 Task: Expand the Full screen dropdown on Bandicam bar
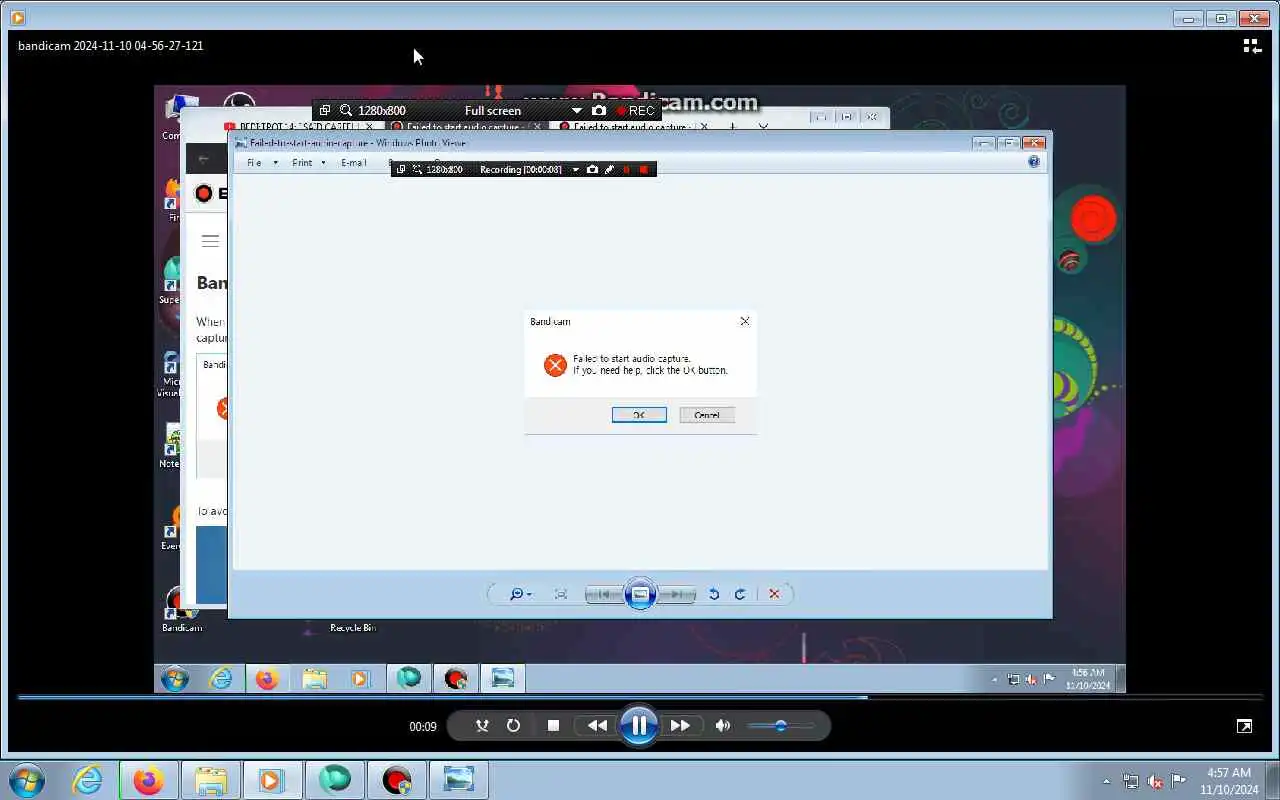pos(576,111)
